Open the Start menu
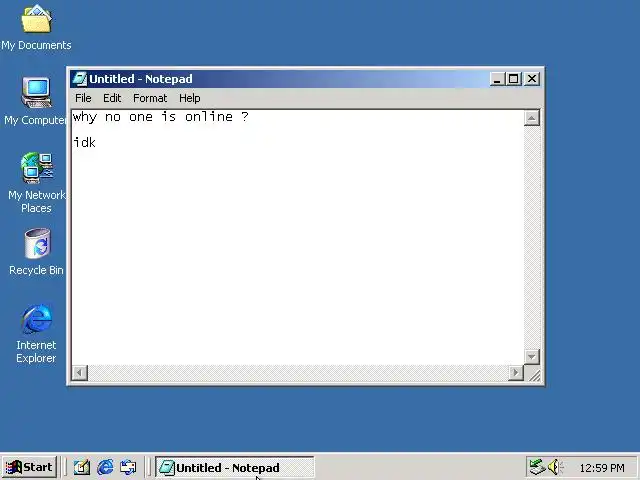 pos(29,467)
